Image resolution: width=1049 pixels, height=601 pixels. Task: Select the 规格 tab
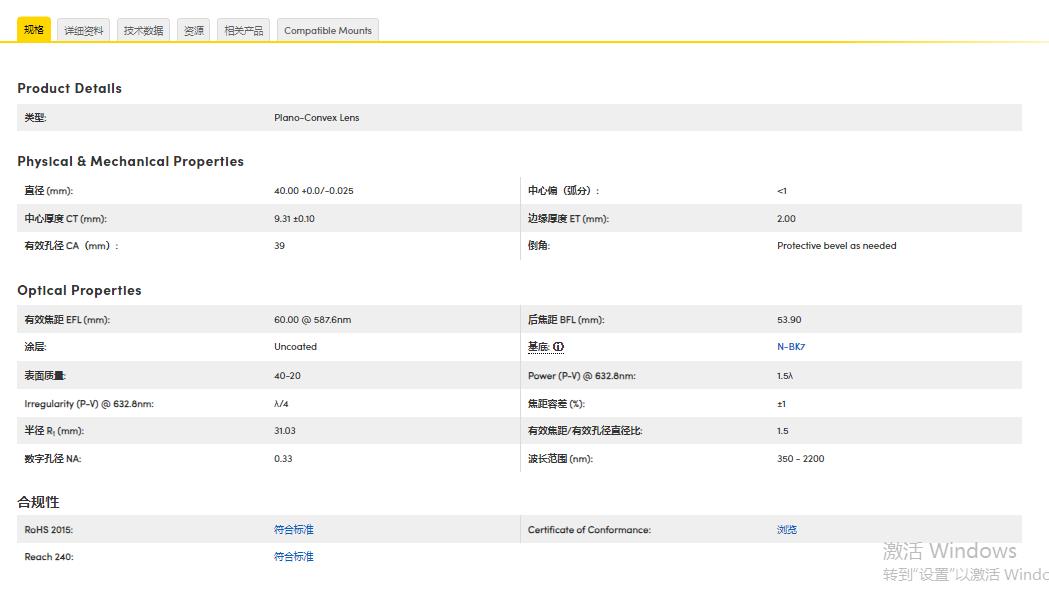click(34, 30)
